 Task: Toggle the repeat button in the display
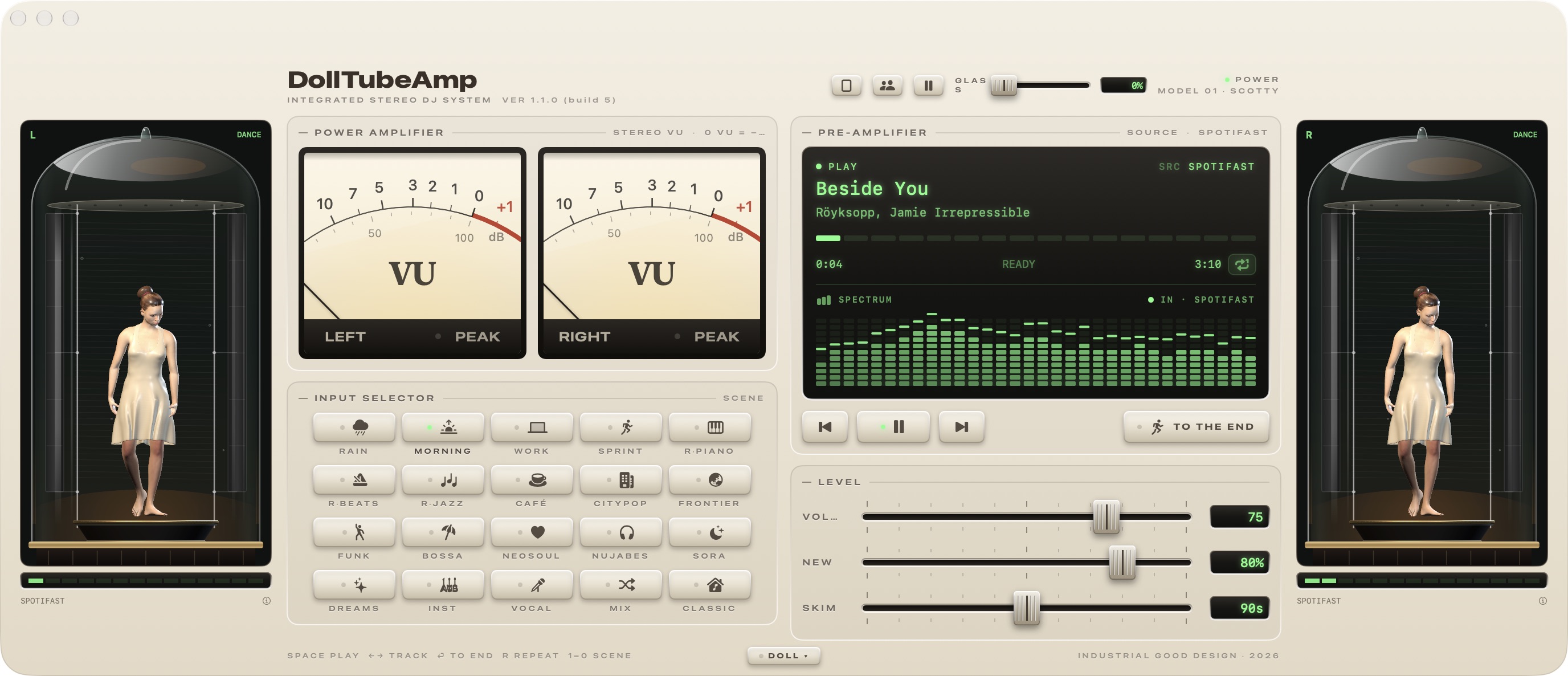point(1242,264)
